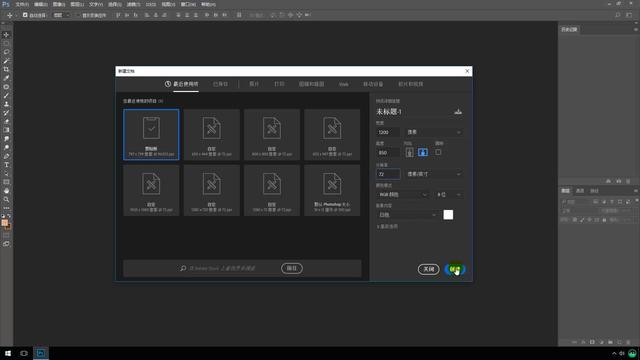Click the resolution field showing 72

pos(388,174)
